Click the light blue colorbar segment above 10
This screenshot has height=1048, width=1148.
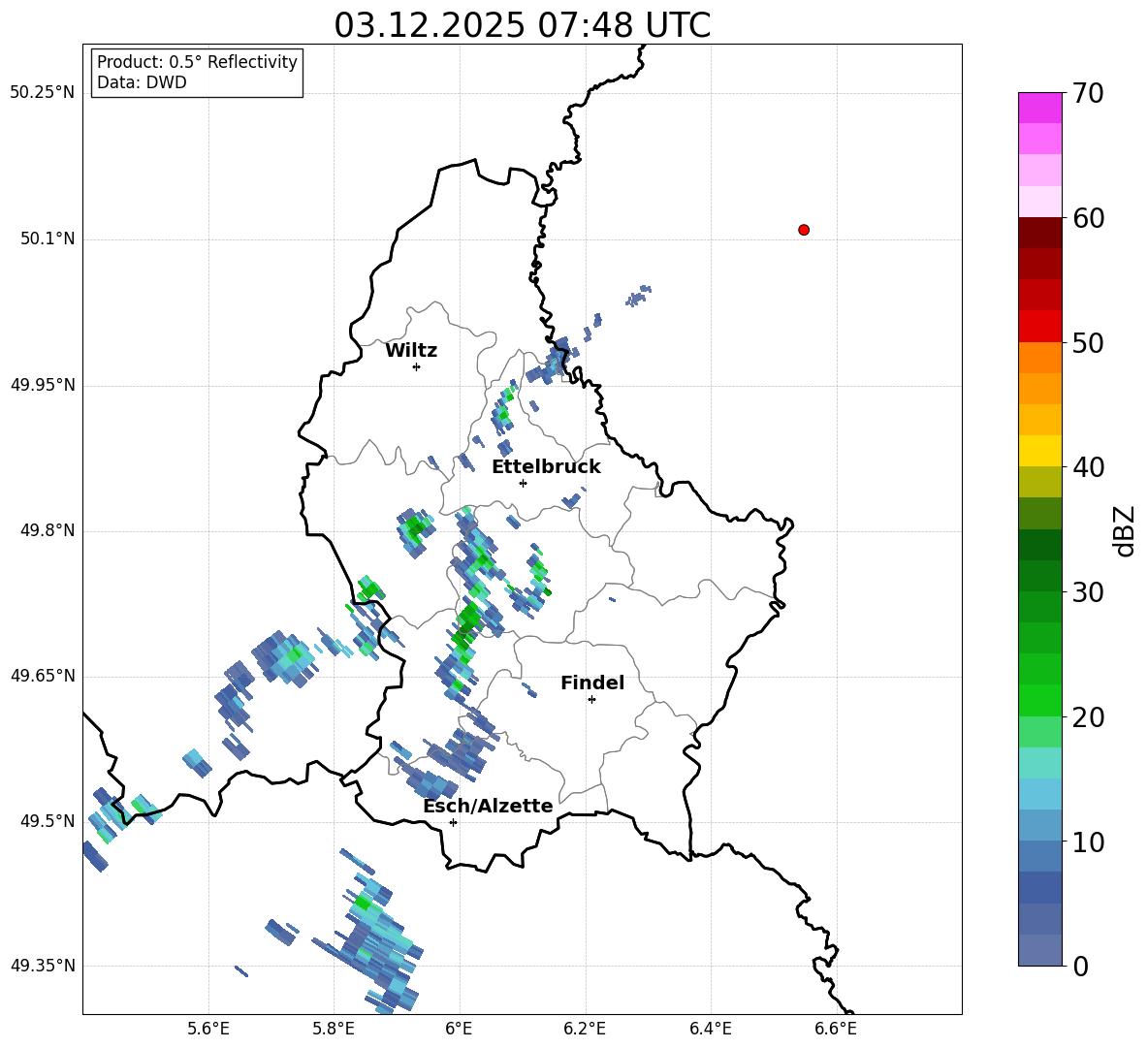1039,826
